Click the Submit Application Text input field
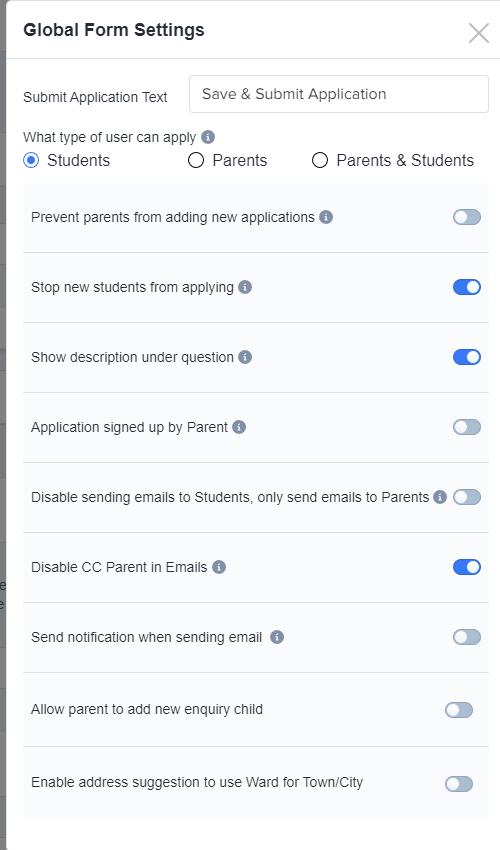500x850 pixels. [x=339, y=94]
